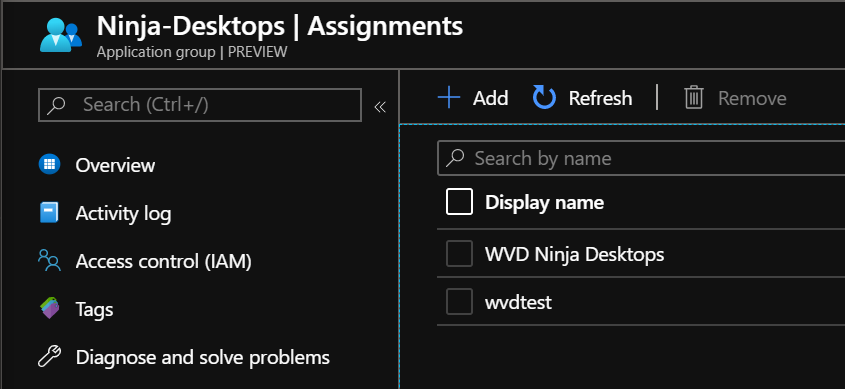This screenshot has height=389, width=845.
Task: Click the Add button label
Action: [x=490, y=98]
